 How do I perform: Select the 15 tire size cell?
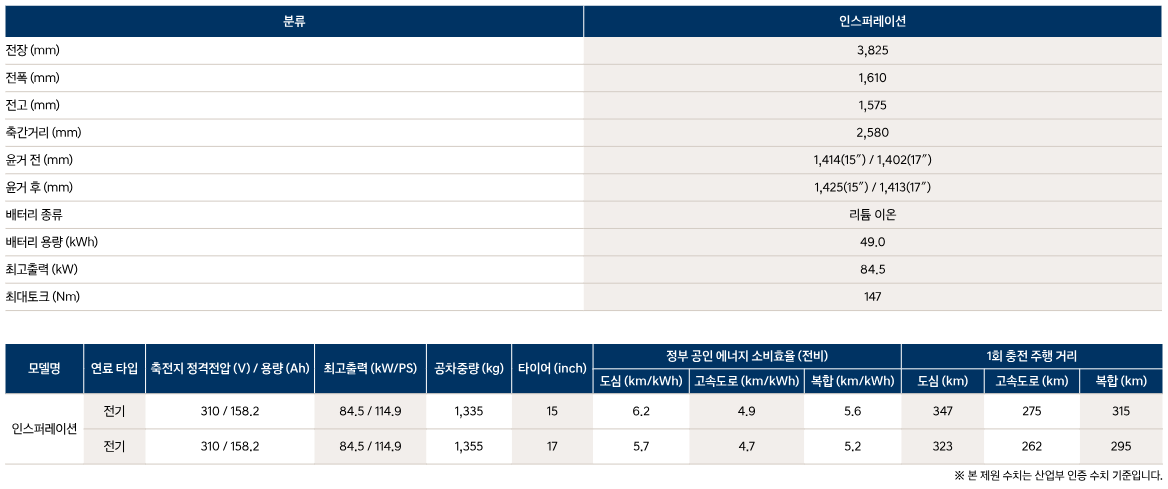[x=551, y=411]
